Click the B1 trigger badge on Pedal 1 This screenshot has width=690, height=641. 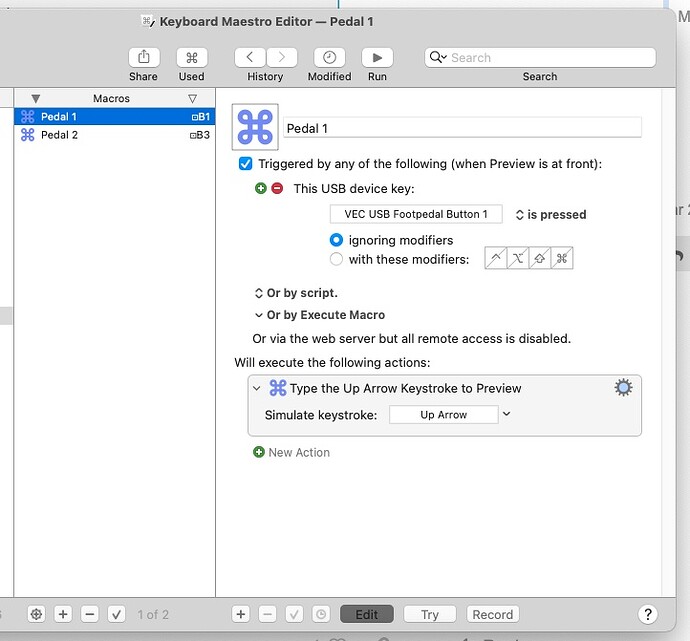201,117
